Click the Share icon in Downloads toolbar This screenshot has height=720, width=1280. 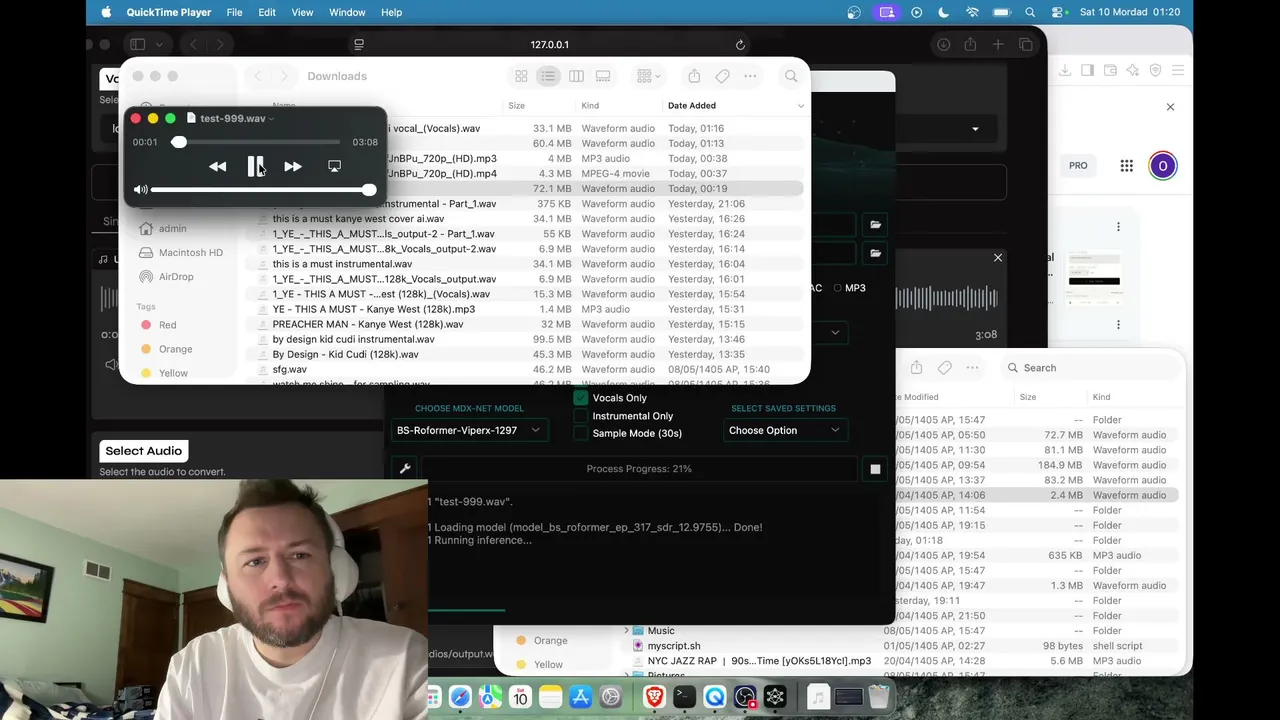pyautogui.click(x=694, y=76)
